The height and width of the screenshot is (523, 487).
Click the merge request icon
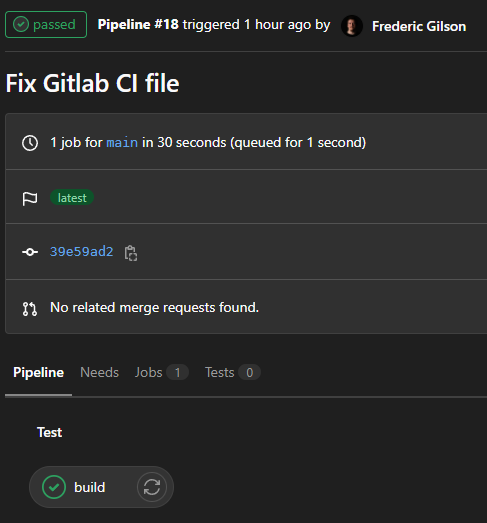30,309
